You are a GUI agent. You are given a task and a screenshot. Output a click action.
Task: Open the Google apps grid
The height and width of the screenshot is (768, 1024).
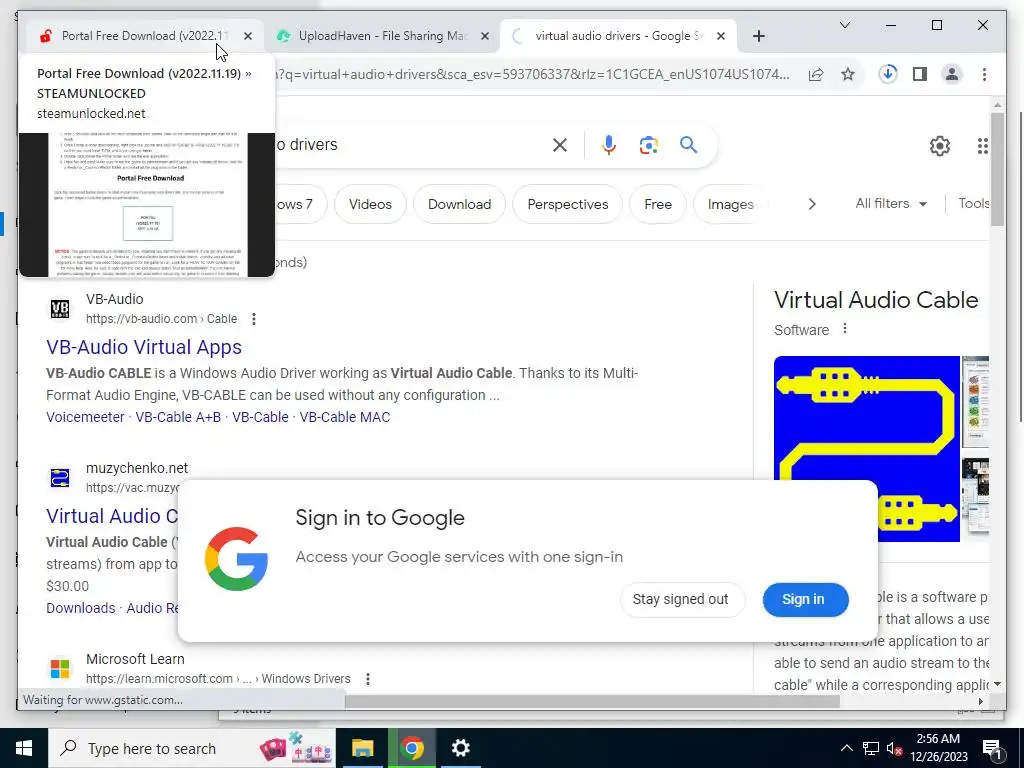[x=982, y=146]
